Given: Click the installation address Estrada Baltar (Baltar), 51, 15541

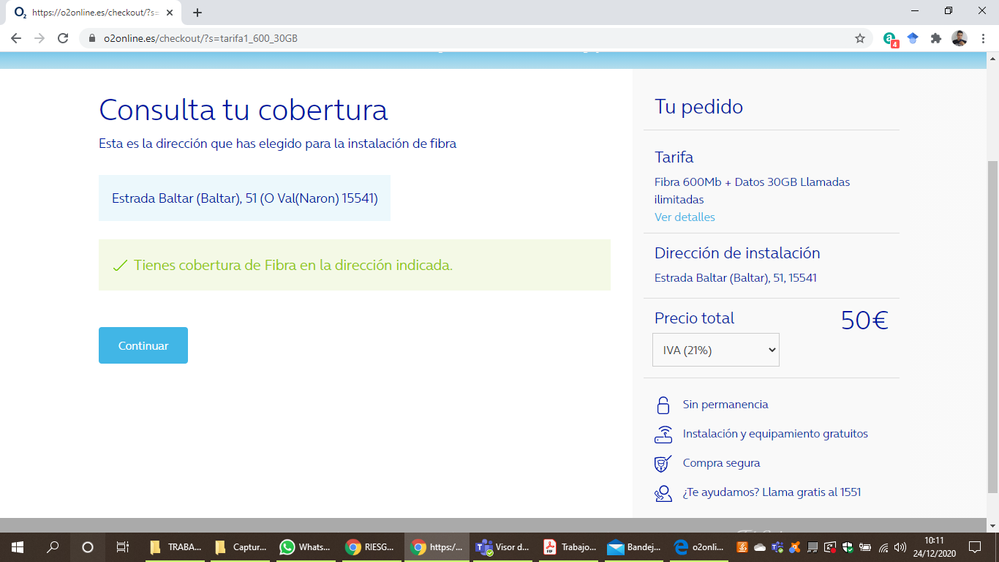Looking at the screenshot, I should pos(735,278).
